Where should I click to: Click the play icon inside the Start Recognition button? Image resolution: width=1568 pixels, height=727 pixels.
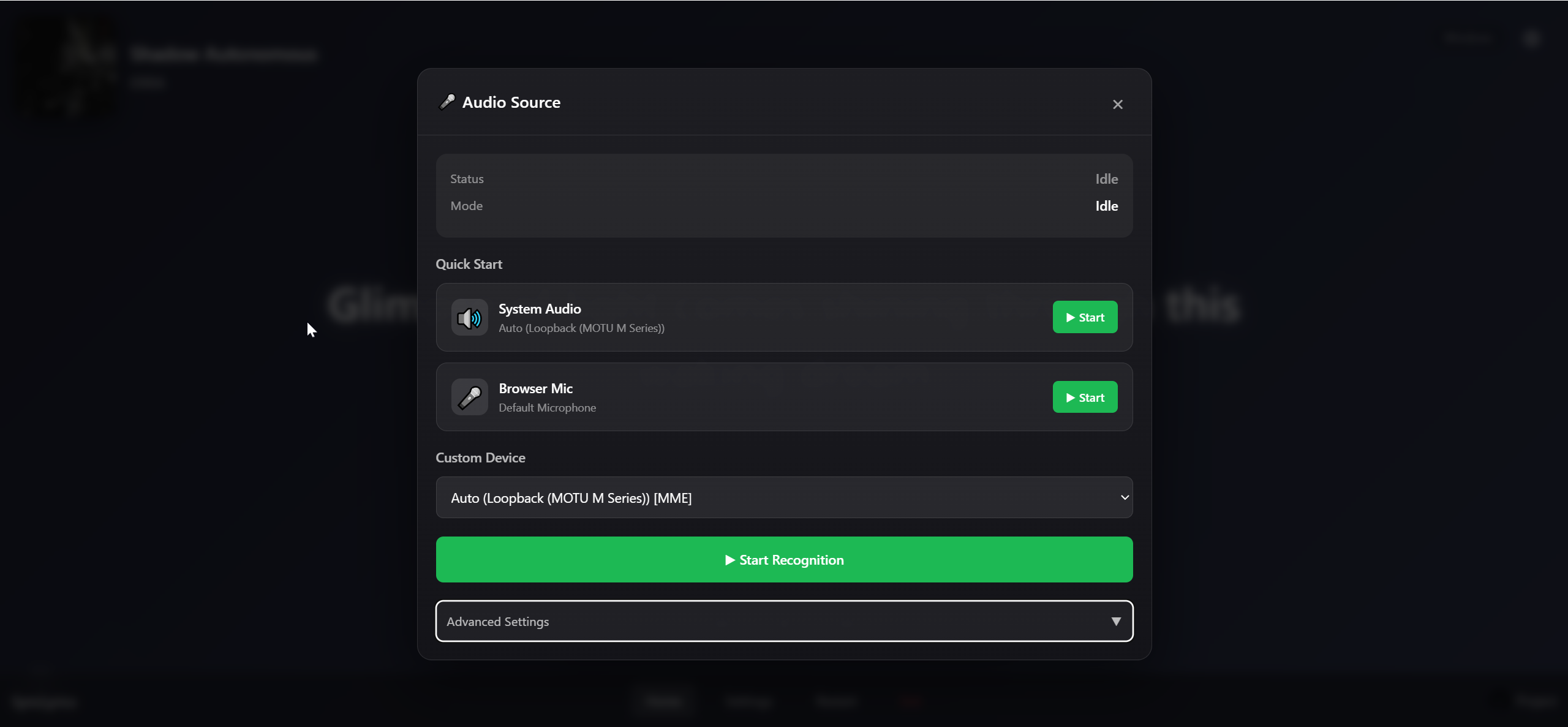[729, 559]
